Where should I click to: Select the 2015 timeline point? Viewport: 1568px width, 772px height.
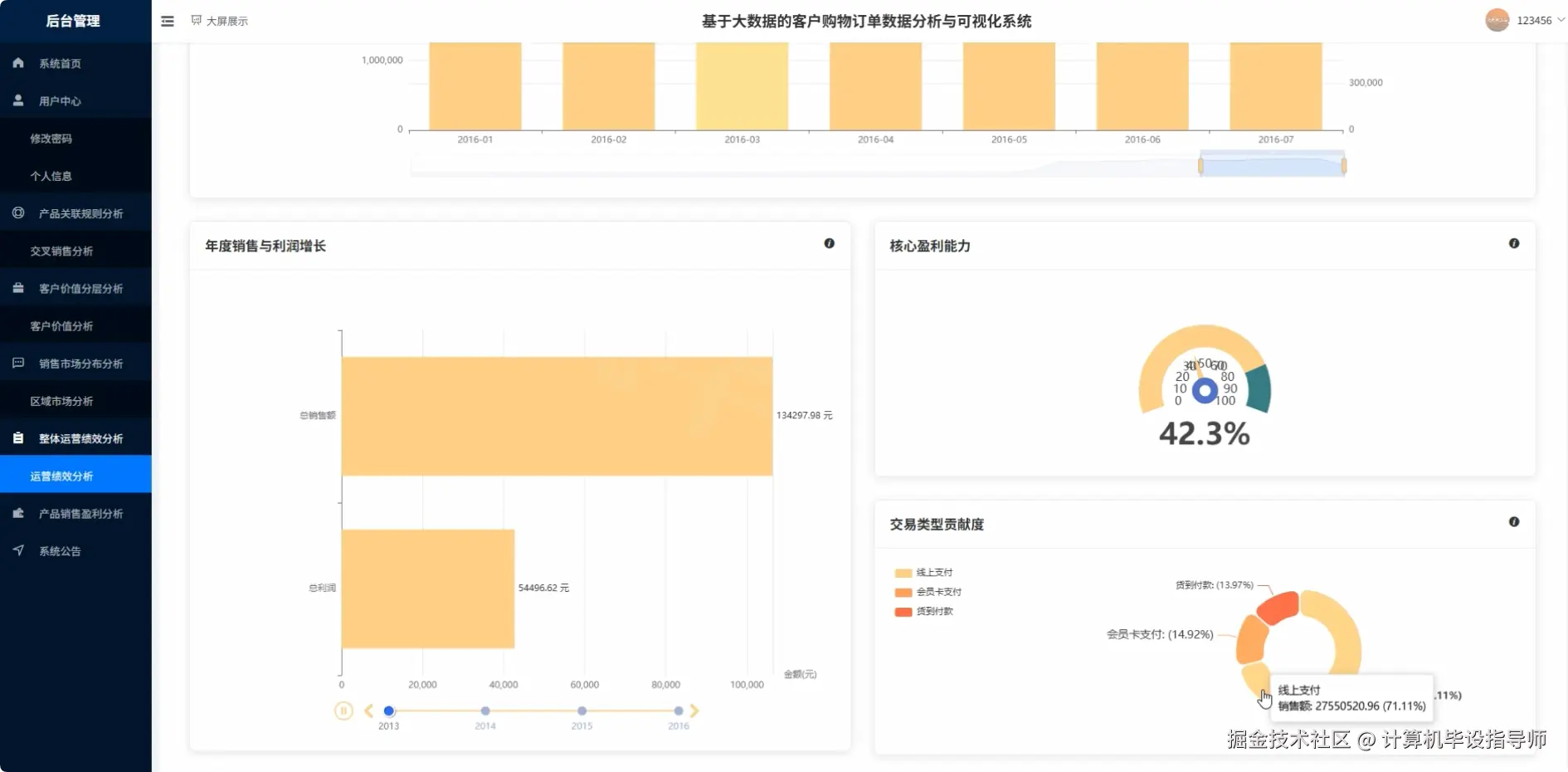point(582,711)
